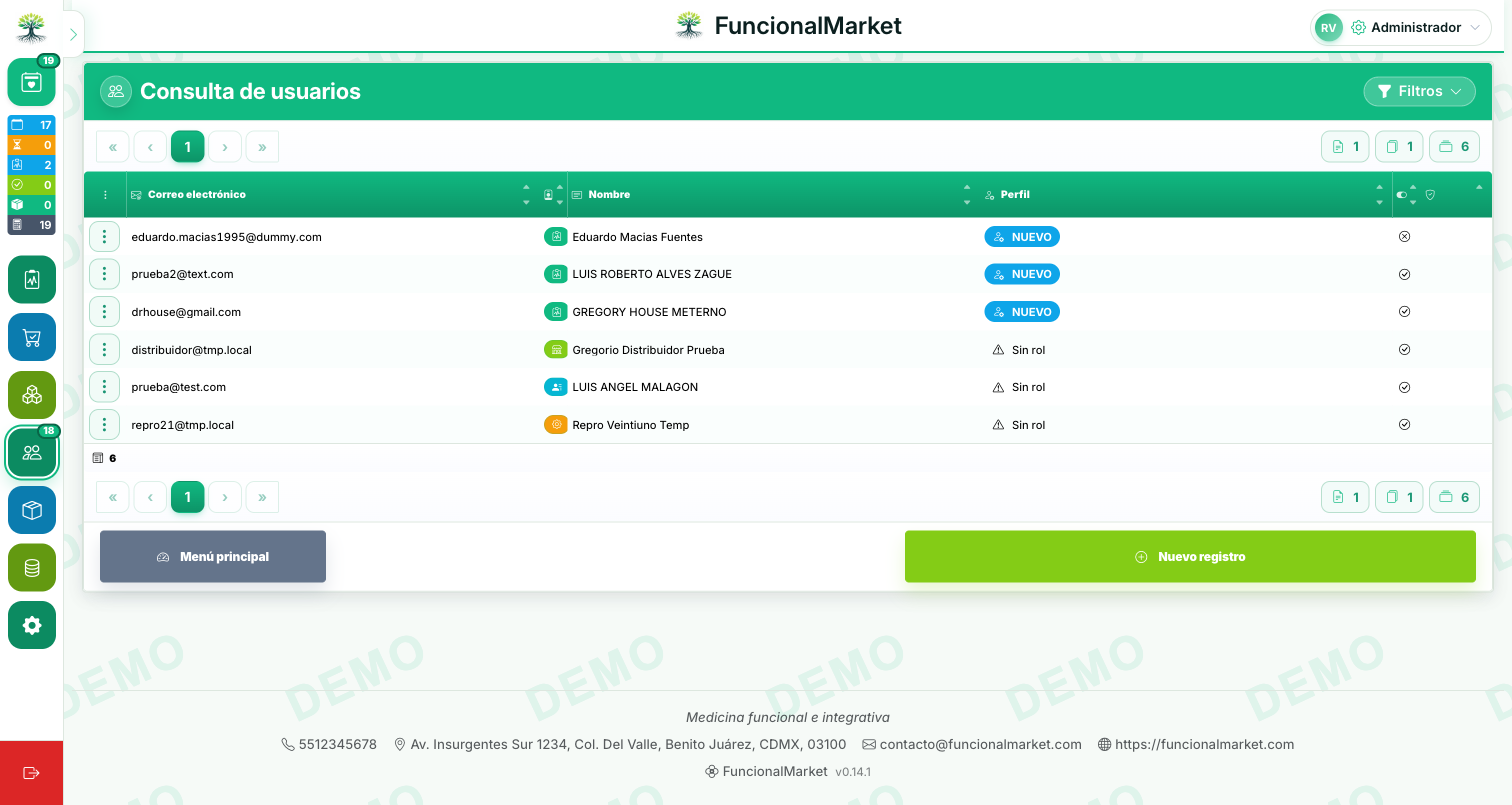Sort by the Nombre column header
Screen dimensions: 1512x805
click(773, 195)
